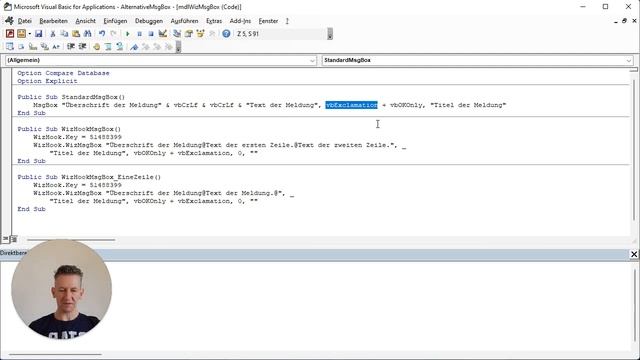Click in the Direktbereich input area
The height and width of the screenshot is (360, 640).
click(x=315, y=306)
